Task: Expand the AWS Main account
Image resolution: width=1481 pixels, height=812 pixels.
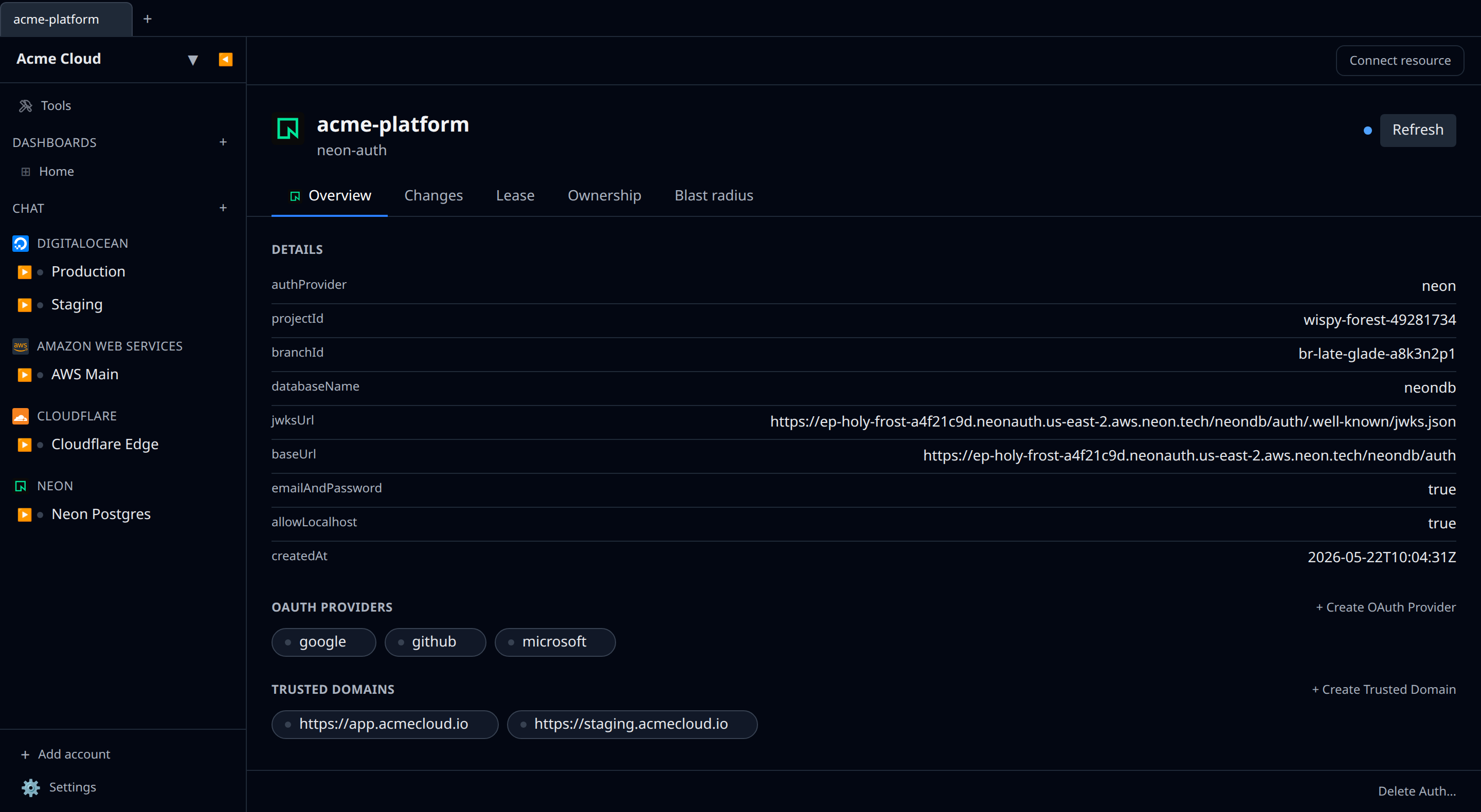Action: [x=24, y=375]
